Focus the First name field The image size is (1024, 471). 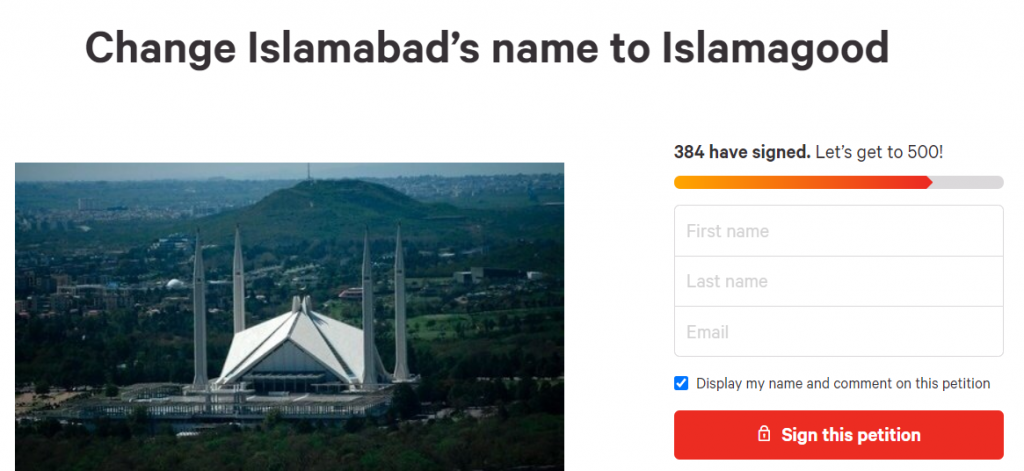coord(838,231)
